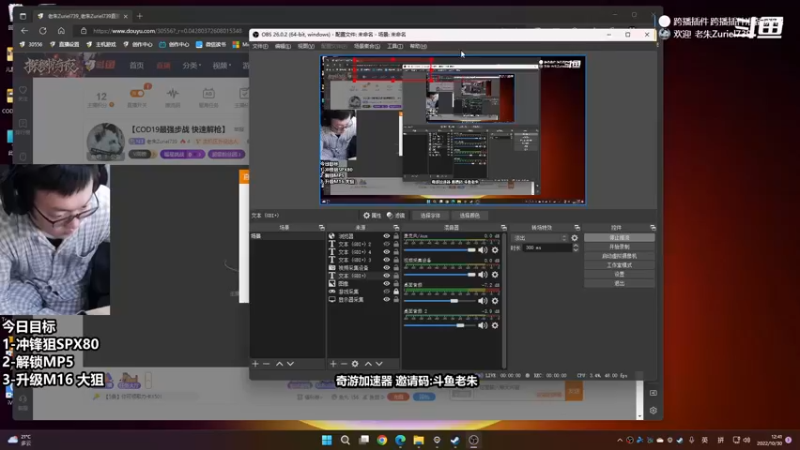Screen dimensions: 800x450
Task: Click 选择颜色 button in source toolbar
Action: (469, 215)
